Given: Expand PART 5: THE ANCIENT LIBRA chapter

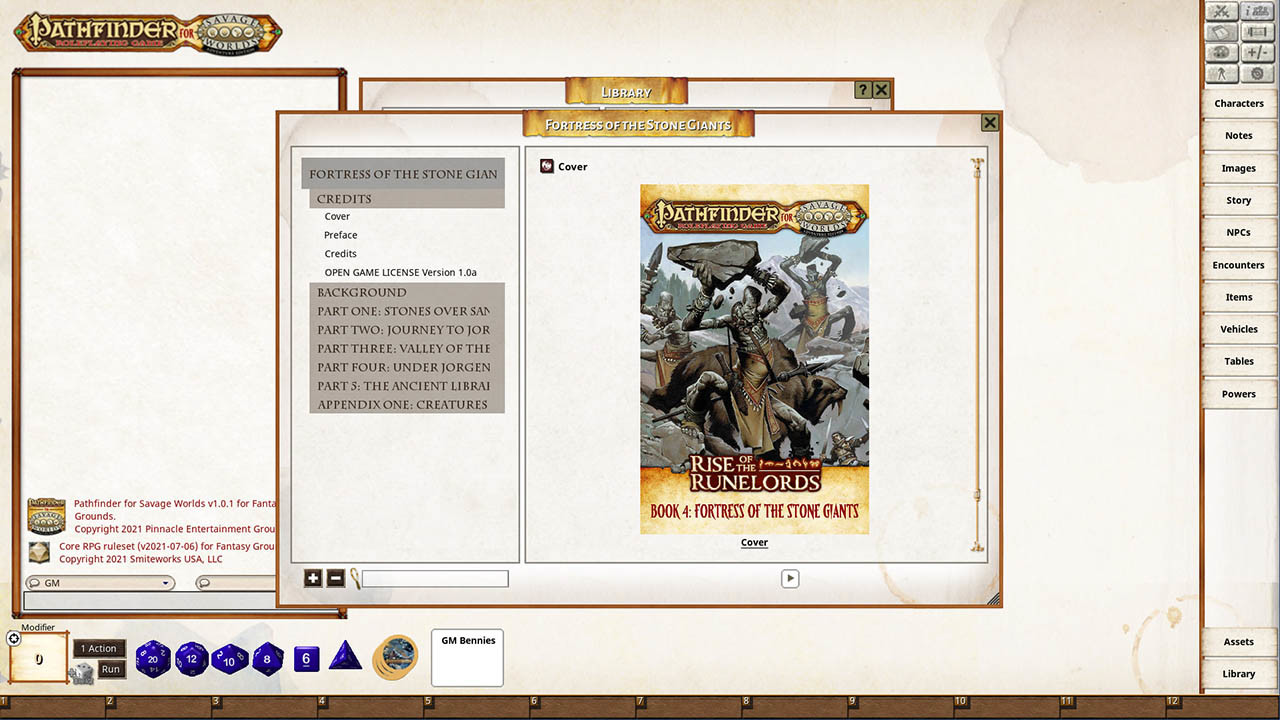Looking at the screenshot, I should [407, 385].
